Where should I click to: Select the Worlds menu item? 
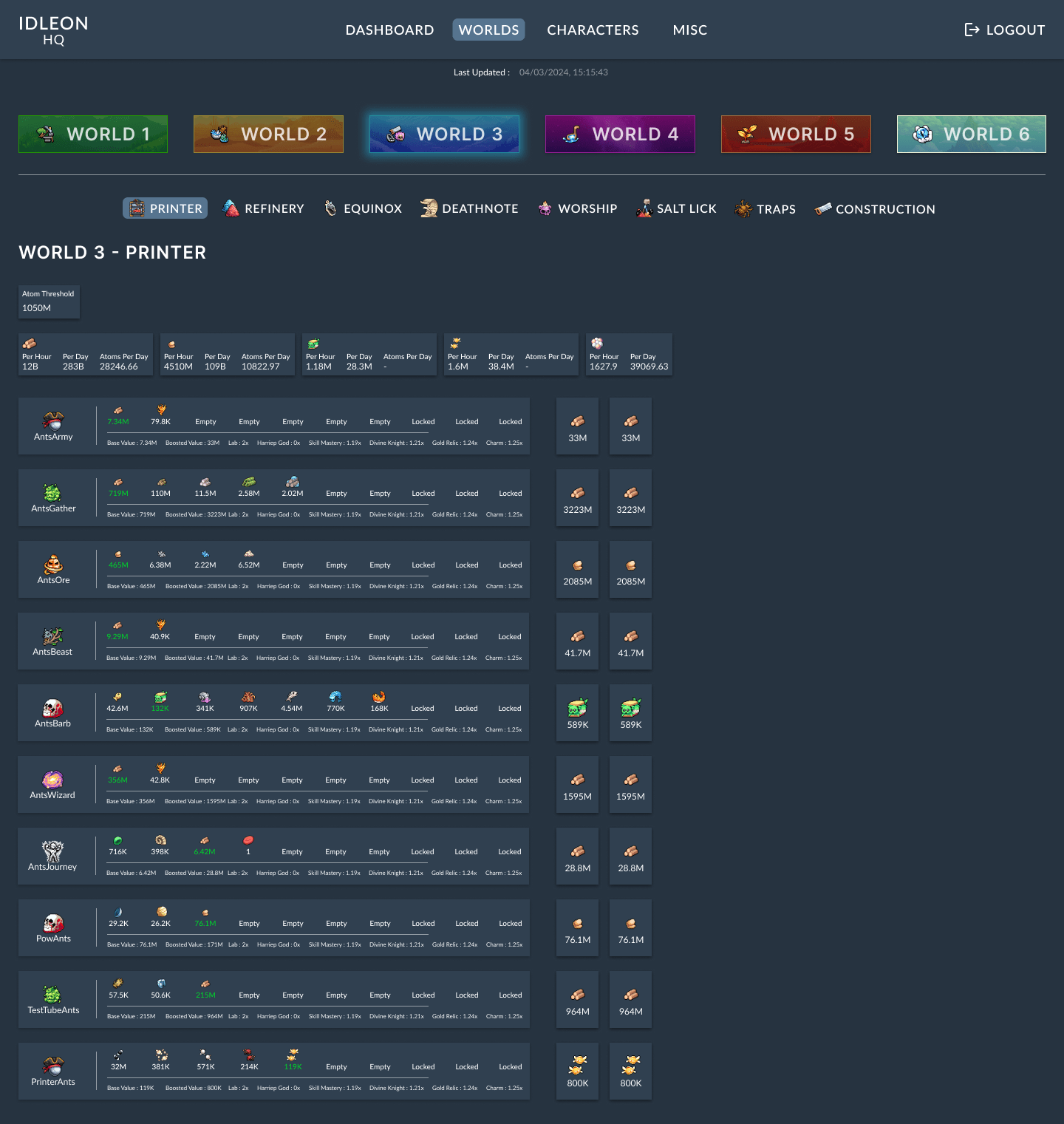click(x=488, y=30)
